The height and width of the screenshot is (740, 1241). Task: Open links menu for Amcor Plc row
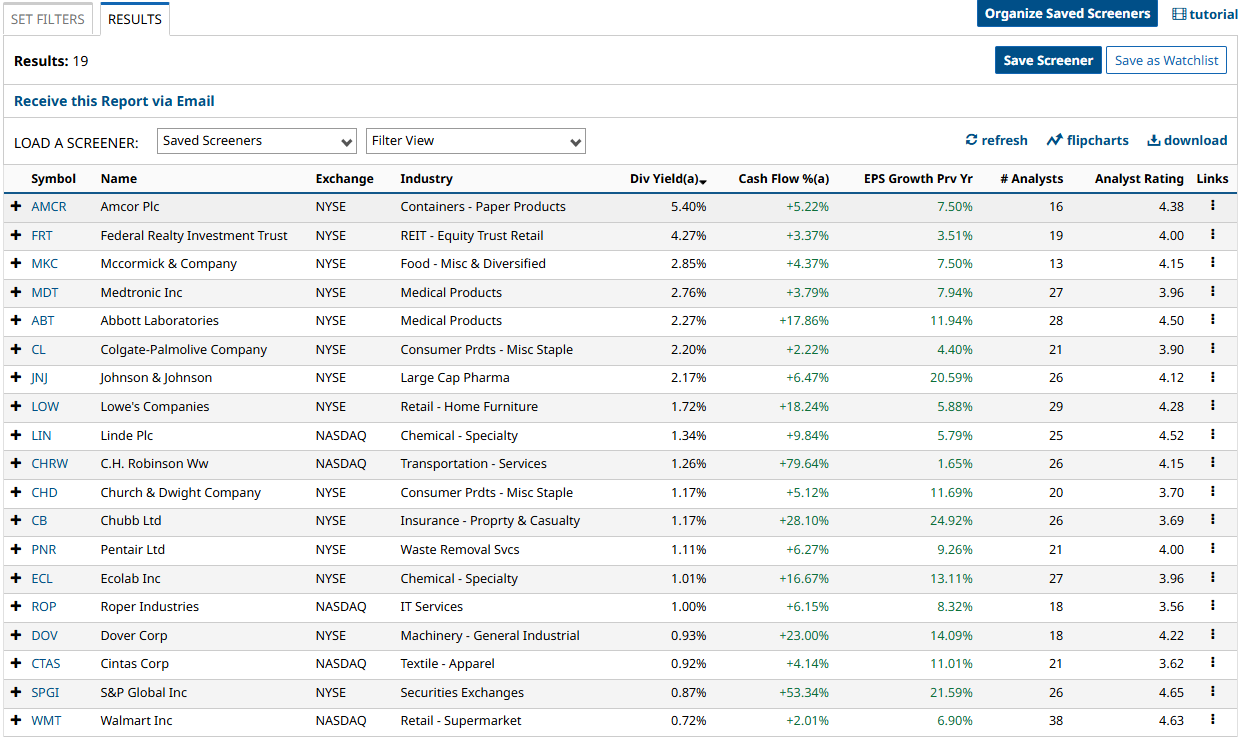[1212, 206]
